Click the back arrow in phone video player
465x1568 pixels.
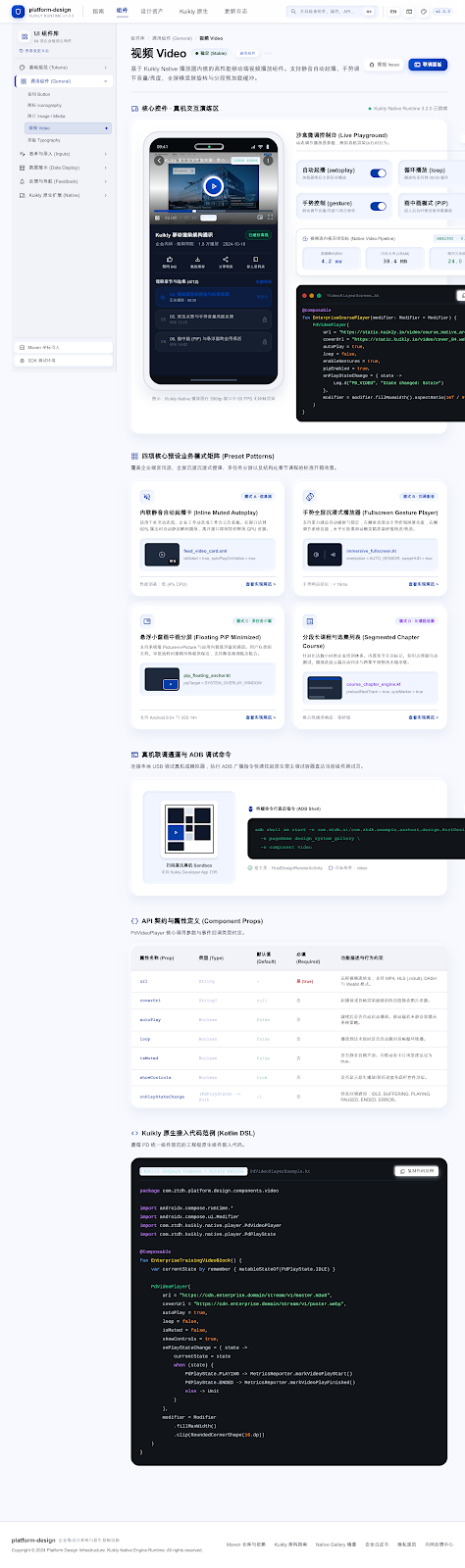pyautogui.click(x=159, y=161)
